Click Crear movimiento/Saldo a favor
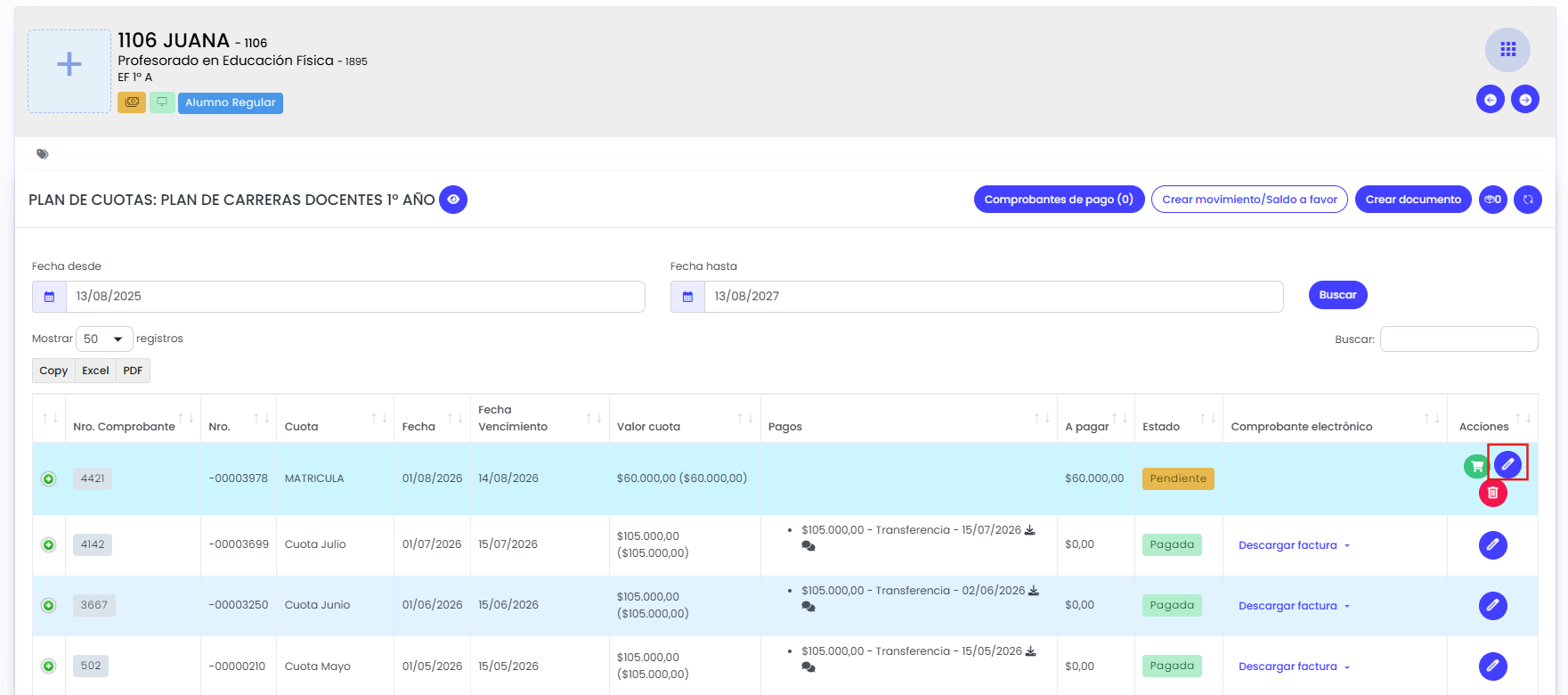Image resolution: width=1568 pixels, height=695 pixels. click(x=1249, y=200)
